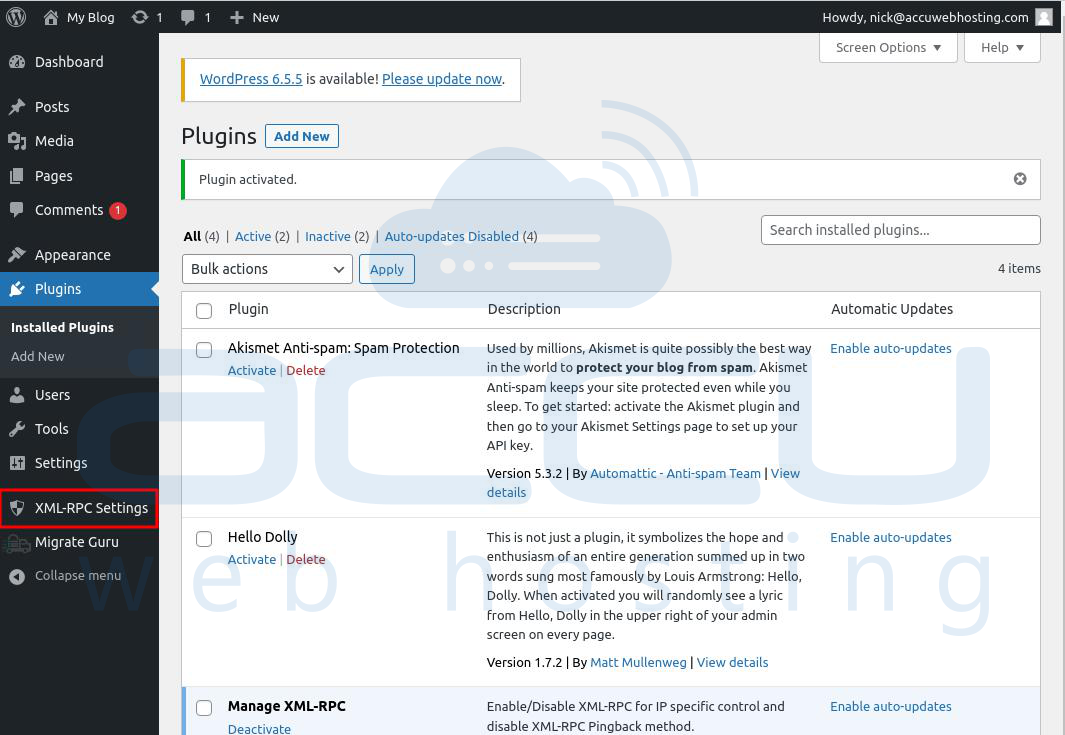The width and height of the screenshot is (1065, 735).
Task: Click the Comments speech bubble sidebar icon
Action: coord(17,210)
